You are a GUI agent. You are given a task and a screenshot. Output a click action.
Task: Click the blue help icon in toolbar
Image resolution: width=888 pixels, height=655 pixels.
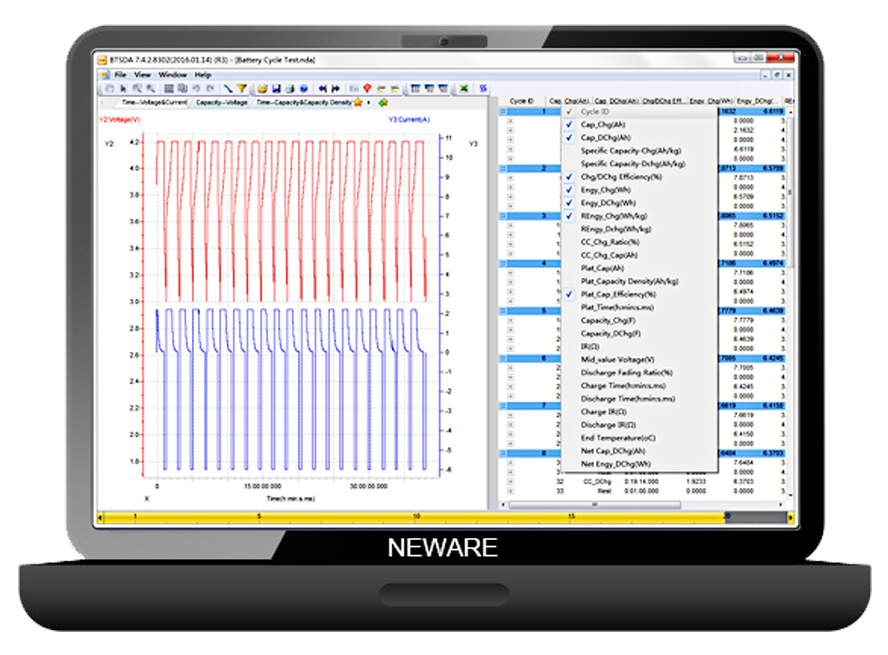(x=303, y=88)
